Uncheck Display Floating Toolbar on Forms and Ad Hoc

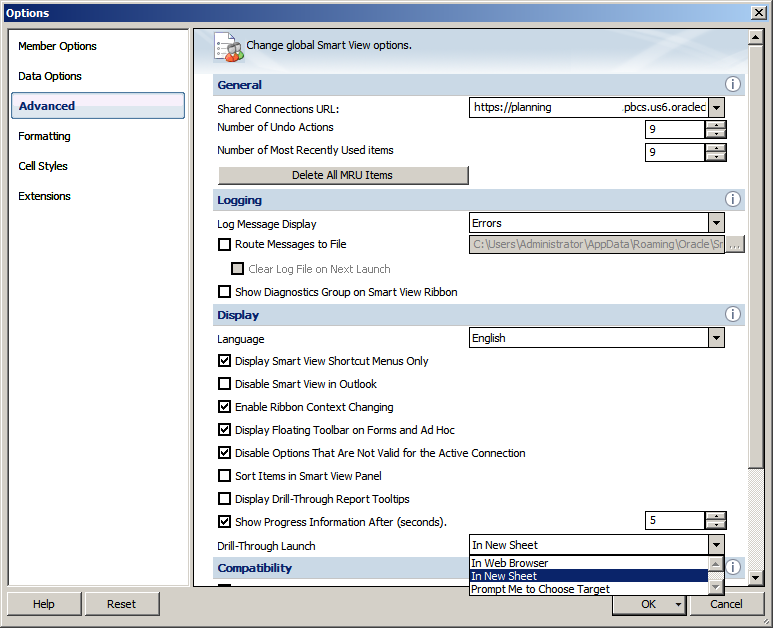pyautogui.click(x=224, y=430)
